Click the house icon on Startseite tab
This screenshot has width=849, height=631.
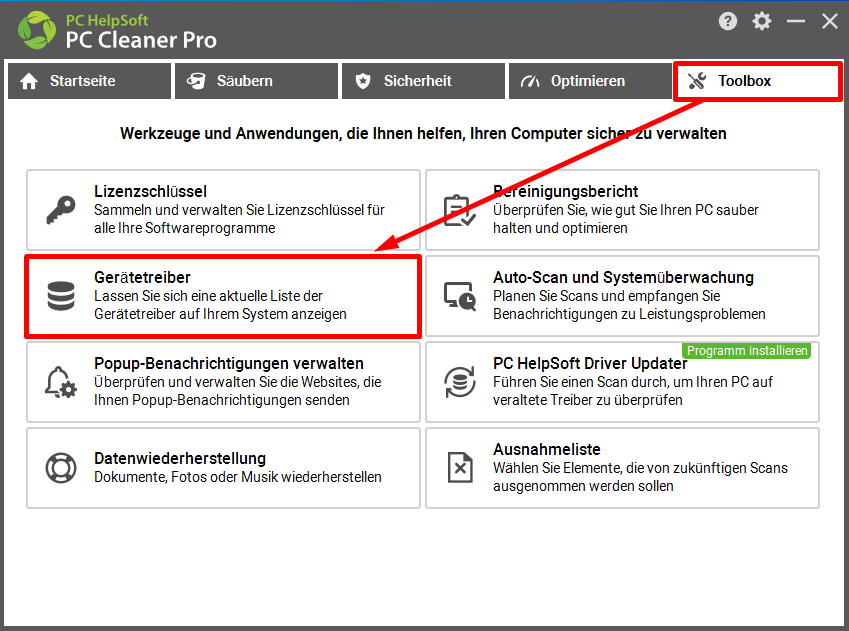point(29,81)
